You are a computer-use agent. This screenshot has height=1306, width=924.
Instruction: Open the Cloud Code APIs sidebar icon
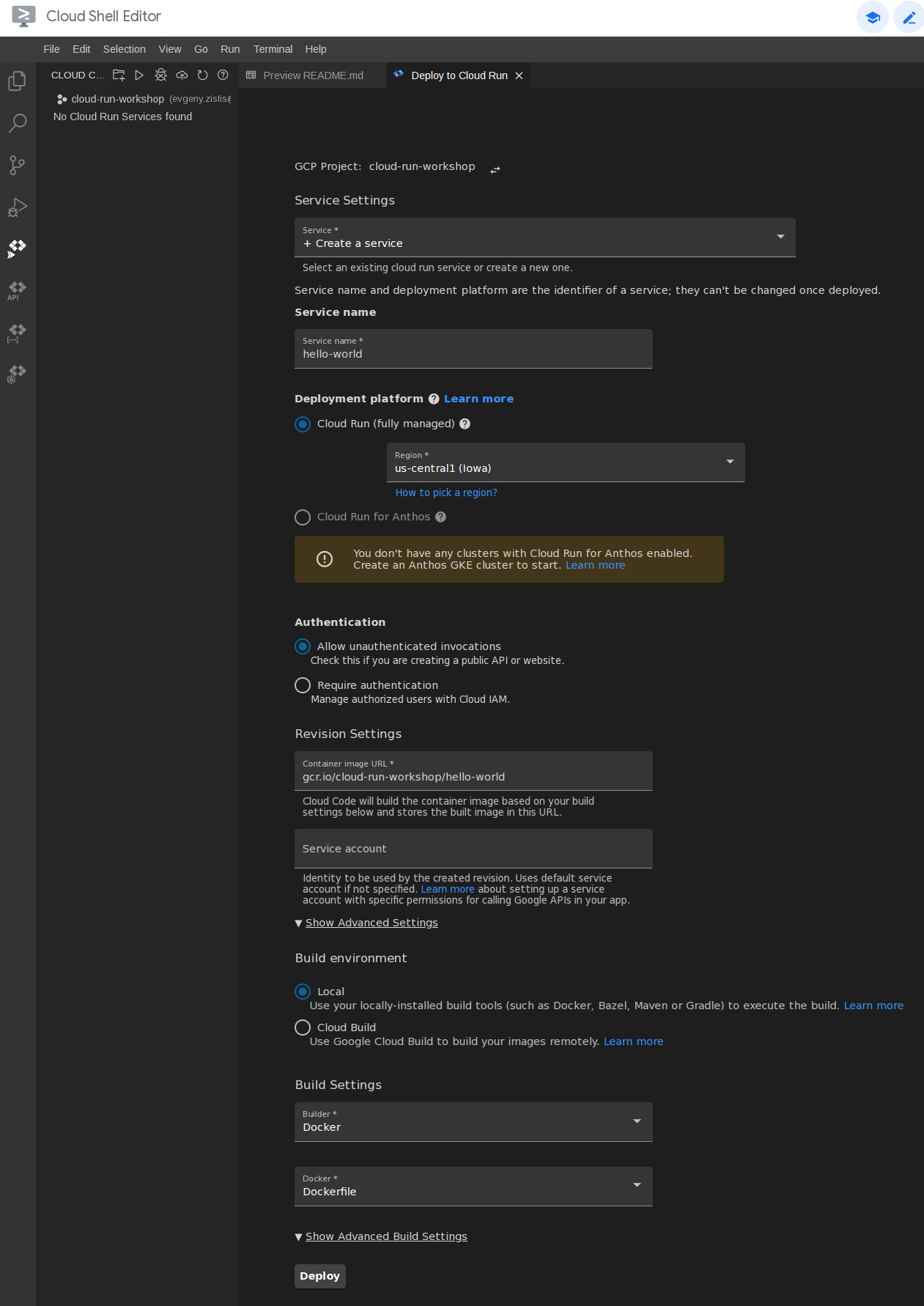click(17, 290)
